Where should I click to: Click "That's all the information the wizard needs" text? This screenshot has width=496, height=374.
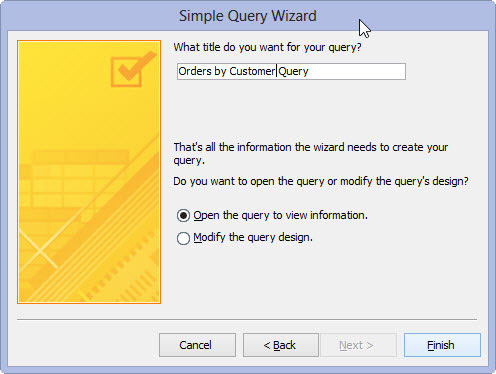coord(311,154)
